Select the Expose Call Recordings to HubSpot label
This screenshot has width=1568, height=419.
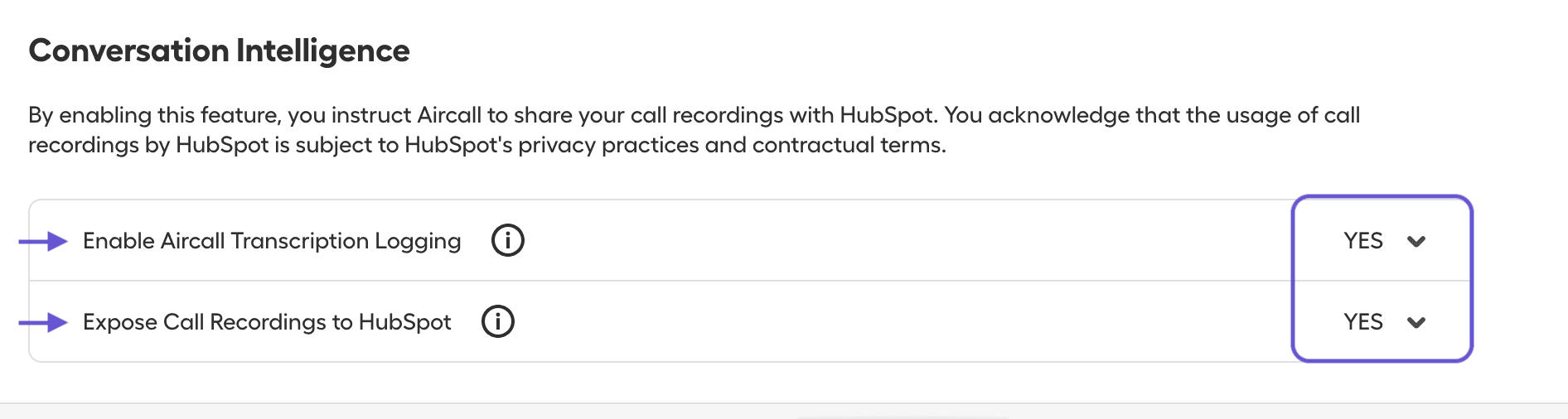tap(267, 322)
